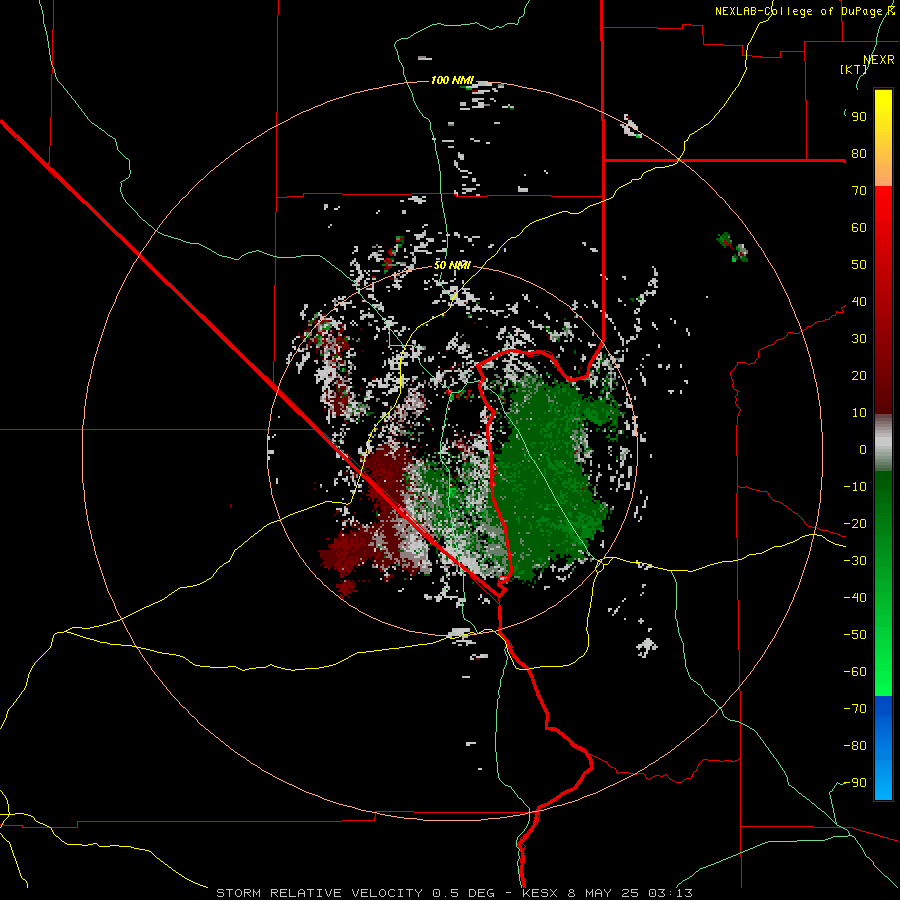Screen dimensions: 900x900
Task: Click the "8 MAY 25 03:13" timestamp
Action: point(630,893)
